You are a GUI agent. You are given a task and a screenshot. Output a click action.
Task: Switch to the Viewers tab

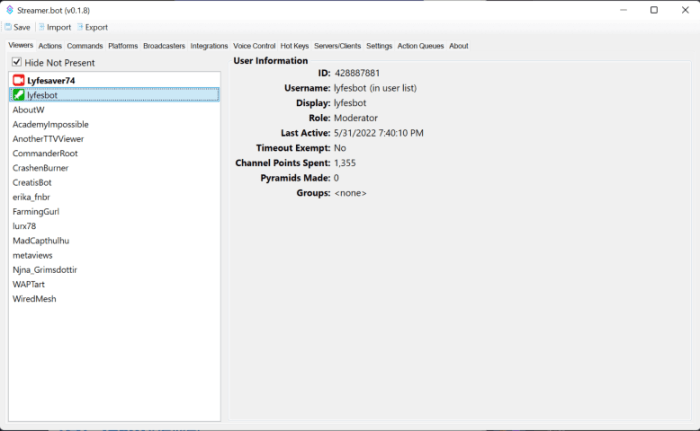[21, 45]
